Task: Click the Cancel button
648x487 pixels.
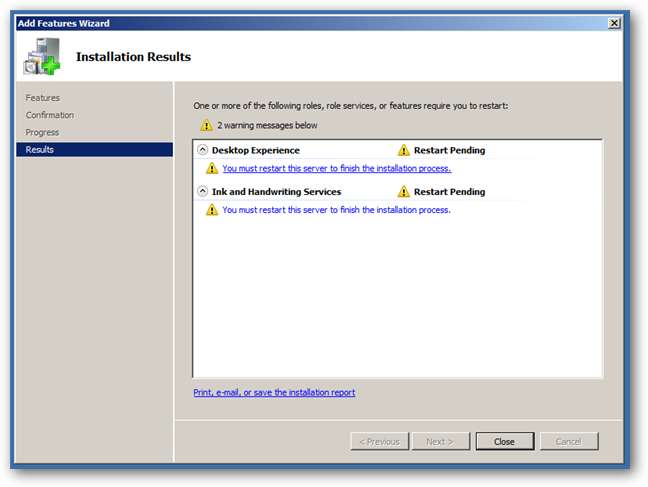Action: coord(569,442)
